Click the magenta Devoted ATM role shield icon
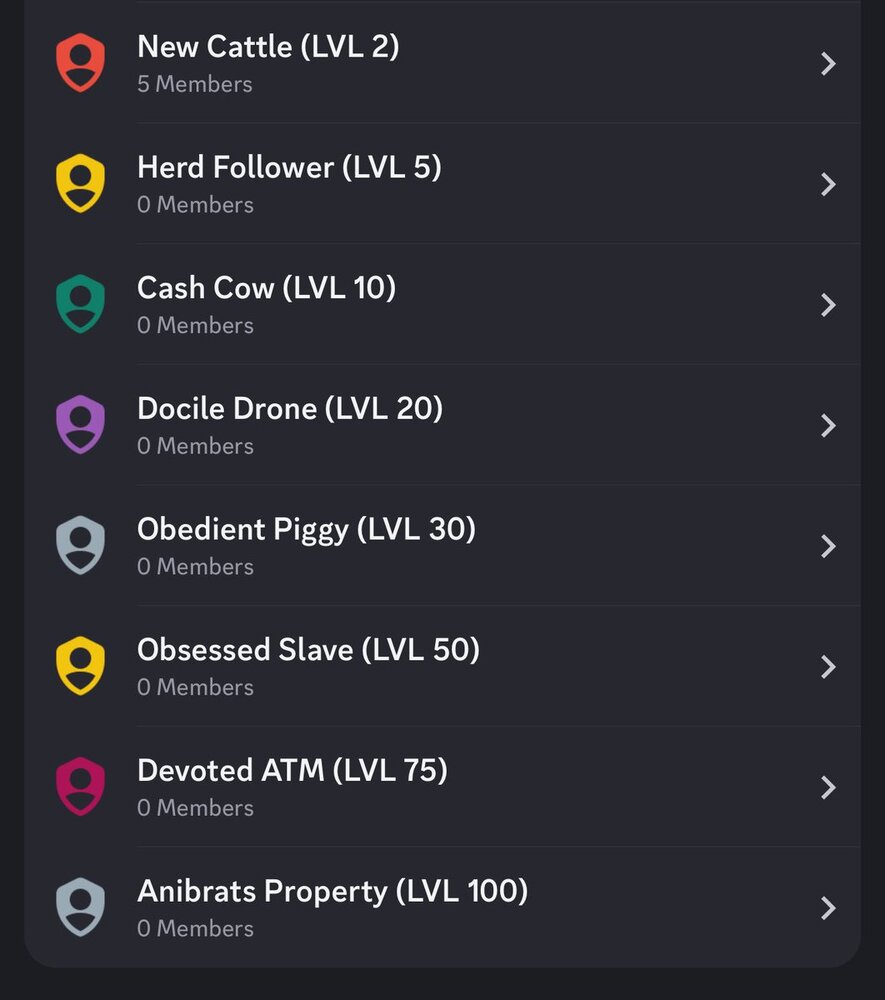Viewport: 885px width, 1000px height. (80, 787)
